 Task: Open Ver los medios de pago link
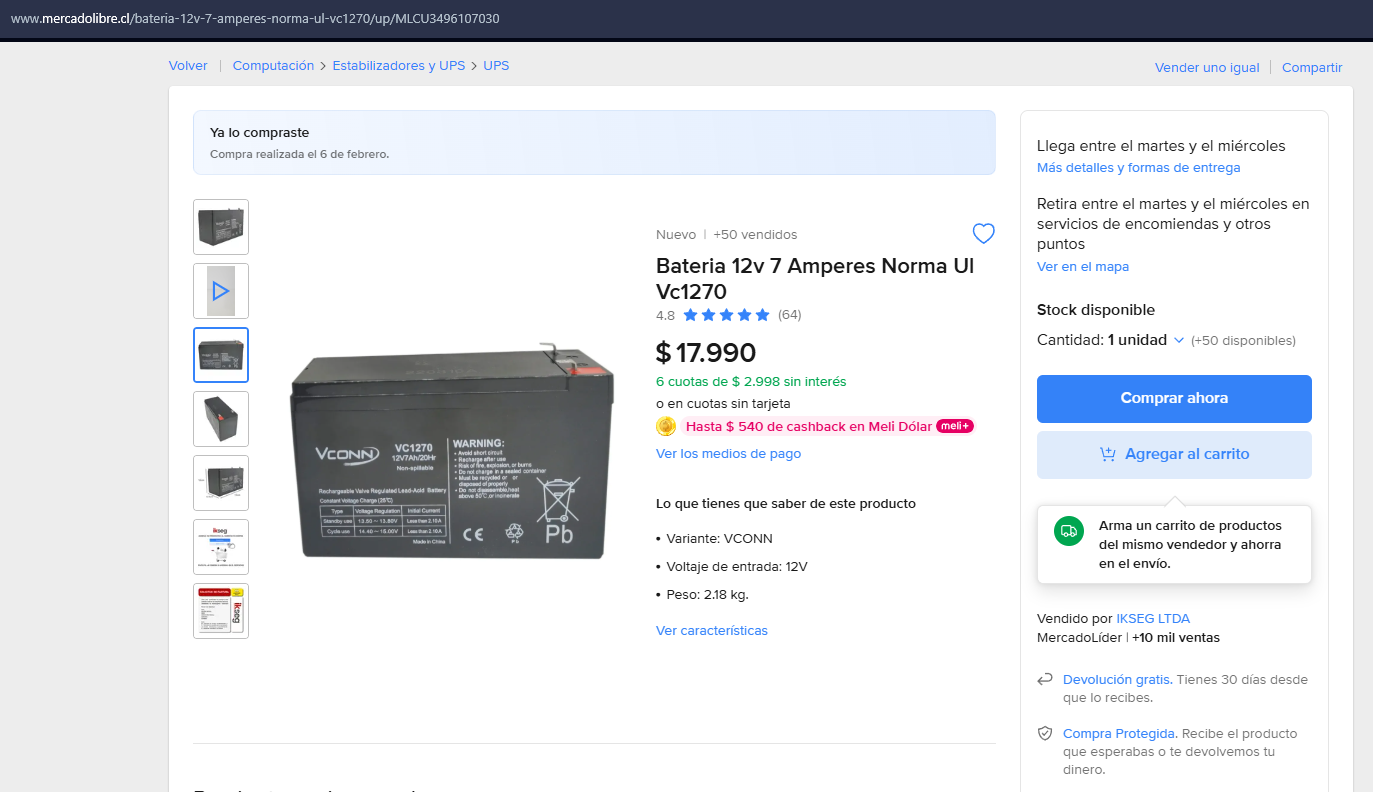click(728, 454)
